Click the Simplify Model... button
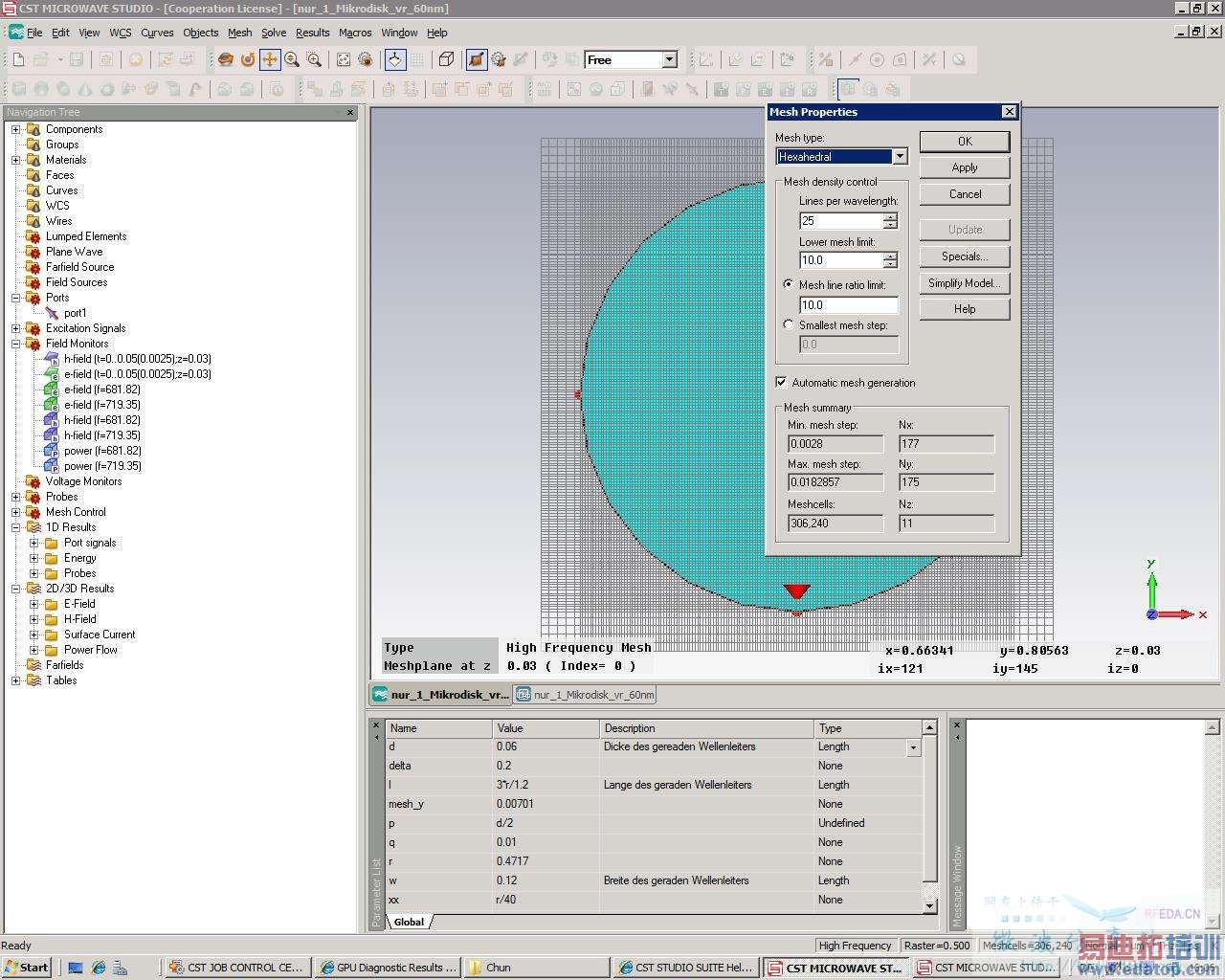Viewport: 1225px width, 980px height. 965,283
